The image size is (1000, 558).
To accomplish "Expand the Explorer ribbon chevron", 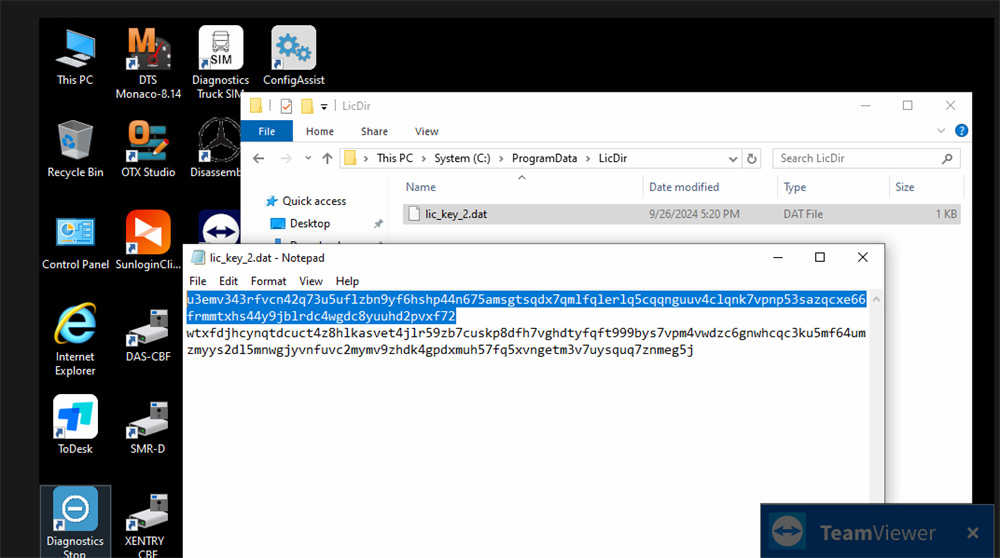I will (941, 131).
